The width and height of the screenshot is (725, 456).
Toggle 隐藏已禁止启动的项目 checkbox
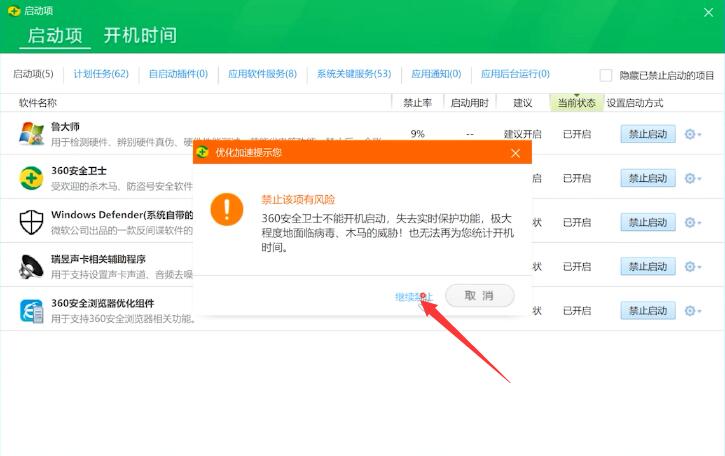point(606,75)
